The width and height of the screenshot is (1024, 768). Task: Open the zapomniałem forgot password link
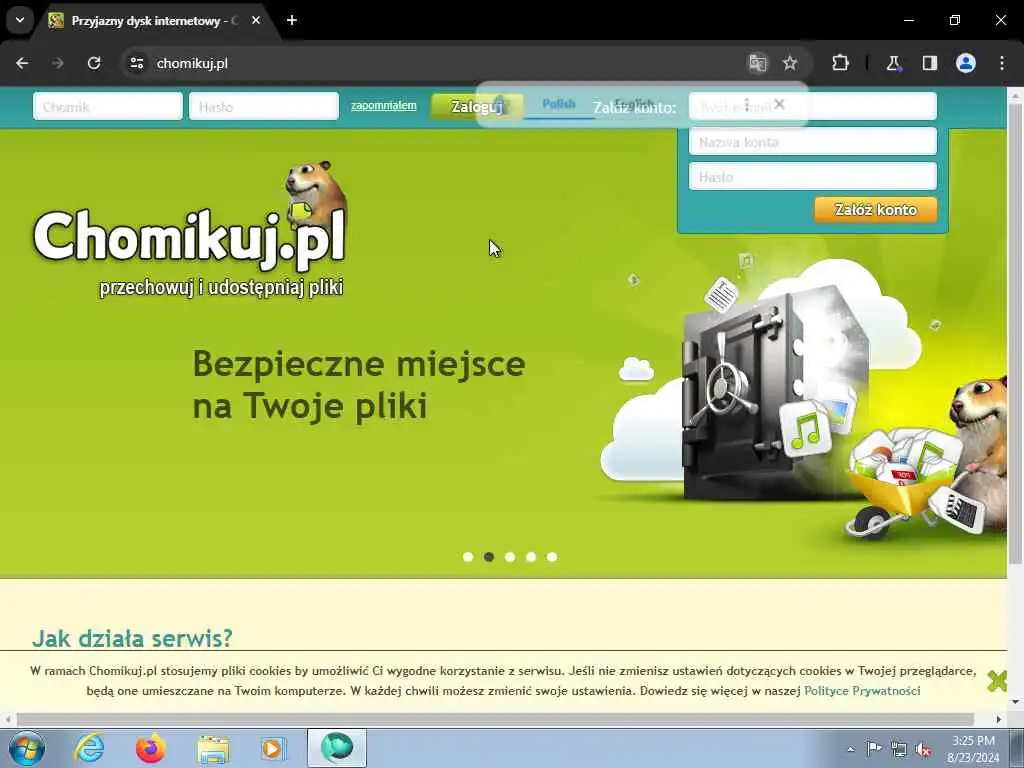(x=383, y=105)
